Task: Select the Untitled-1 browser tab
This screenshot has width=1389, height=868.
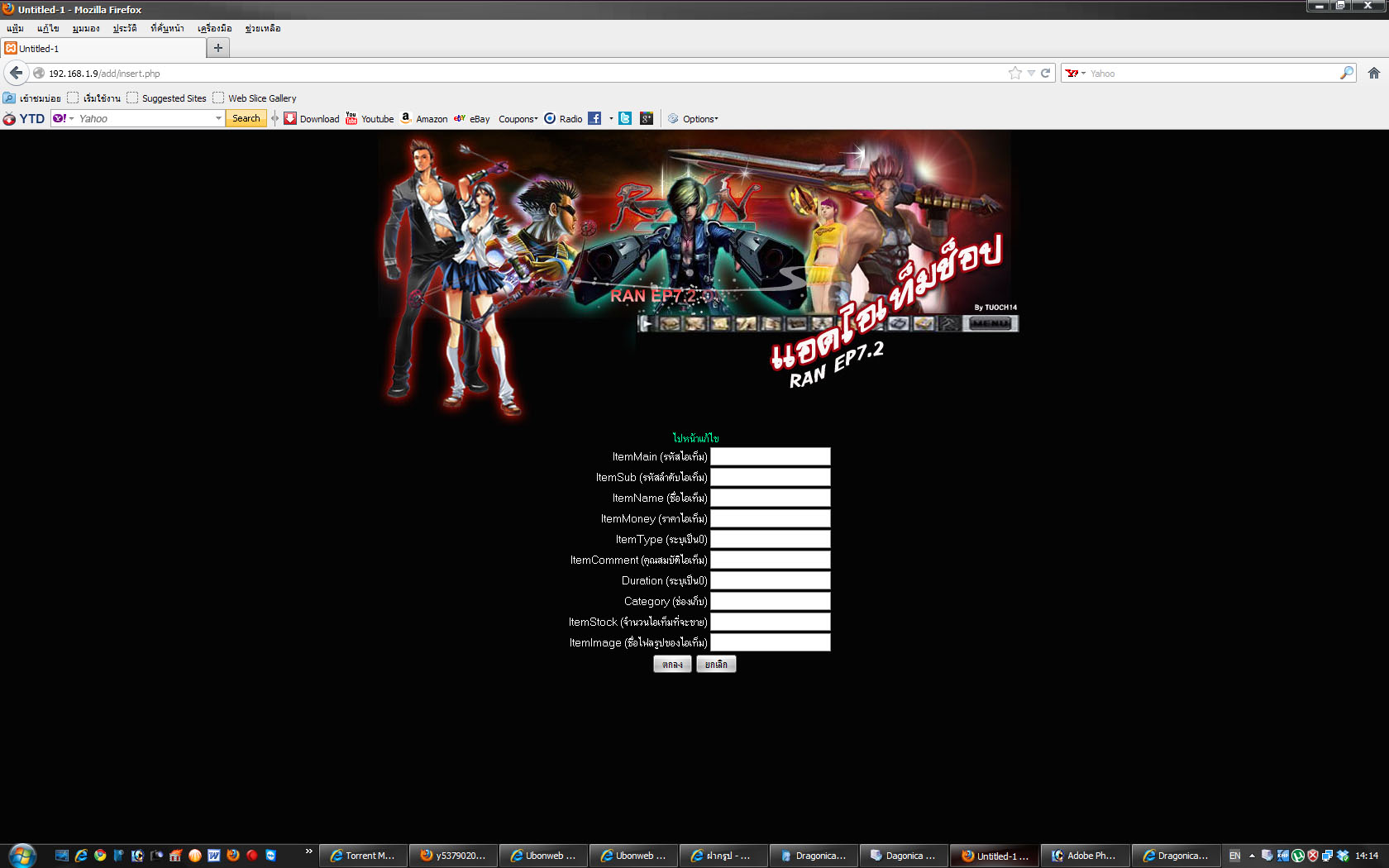Action: [104, 48]
